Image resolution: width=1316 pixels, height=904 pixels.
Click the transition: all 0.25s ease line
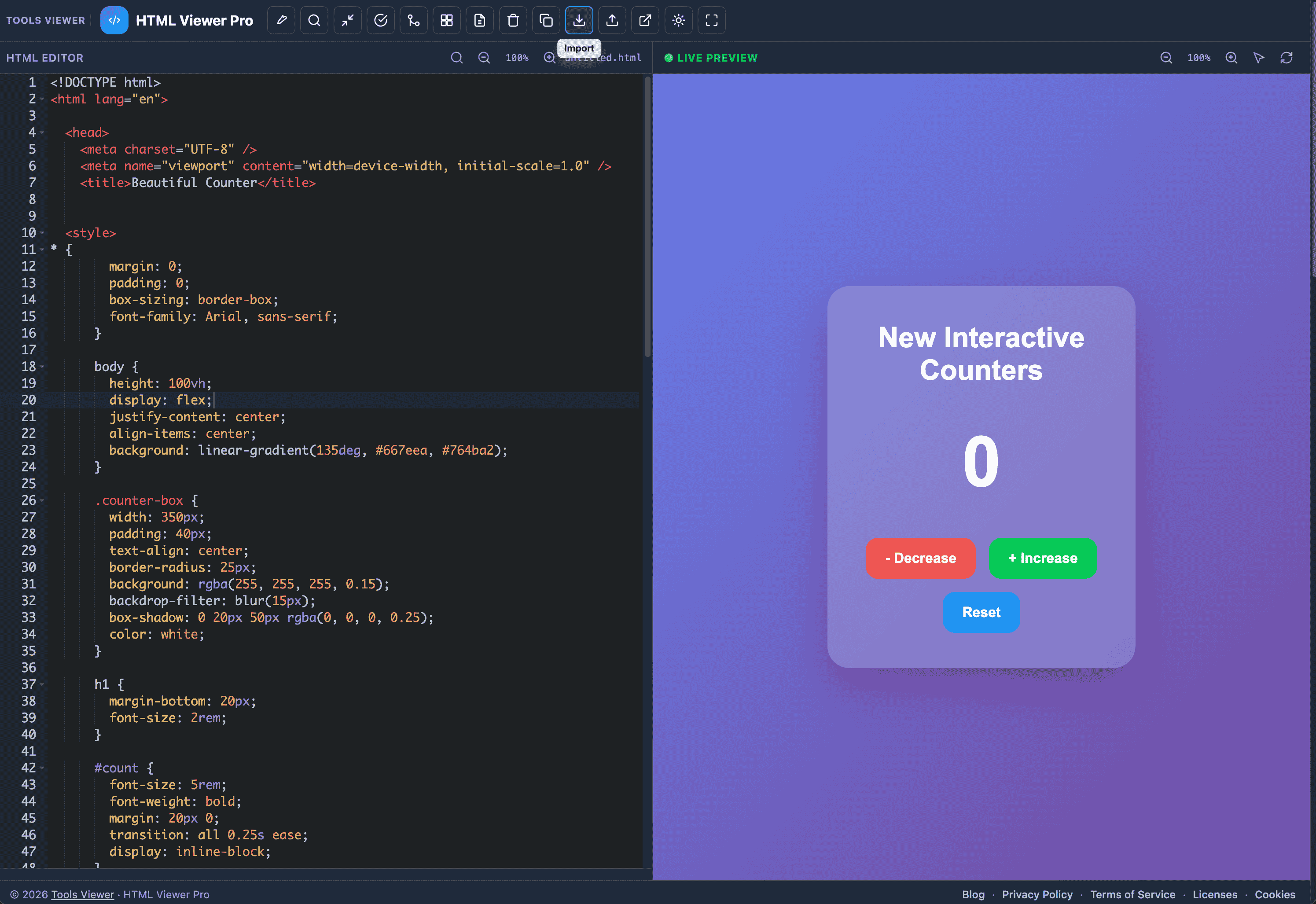[208, 835]
